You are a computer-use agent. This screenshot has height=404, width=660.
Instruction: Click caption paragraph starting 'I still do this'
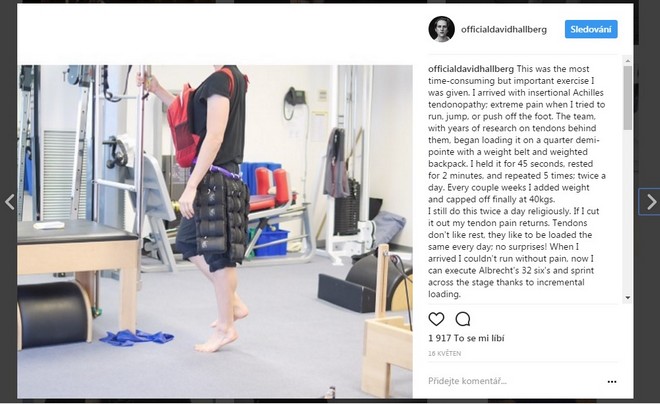click(x=514, y=252)
